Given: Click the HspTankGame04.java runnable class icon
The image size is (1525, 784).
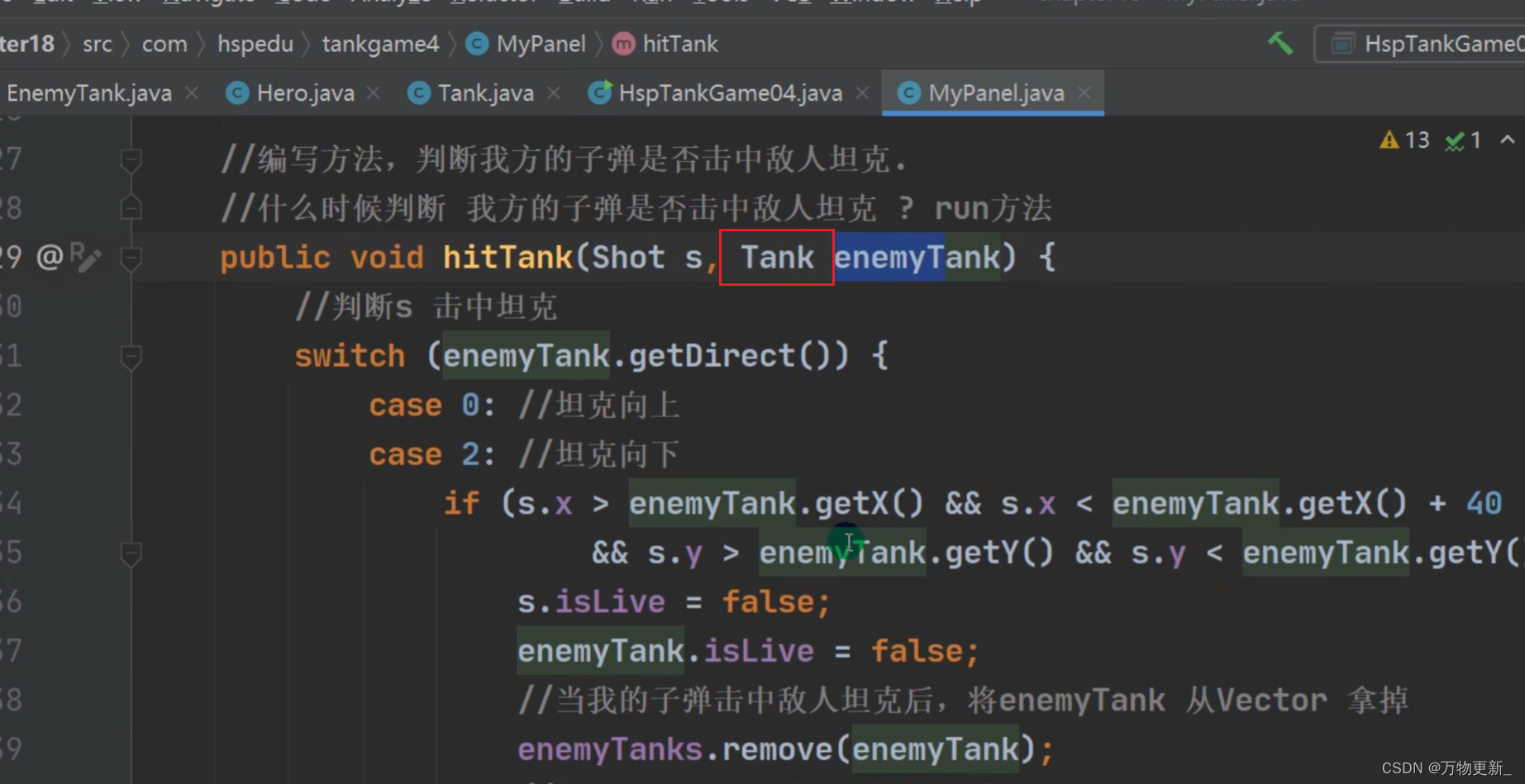Looking at the screenshot, I should [600, 93].
